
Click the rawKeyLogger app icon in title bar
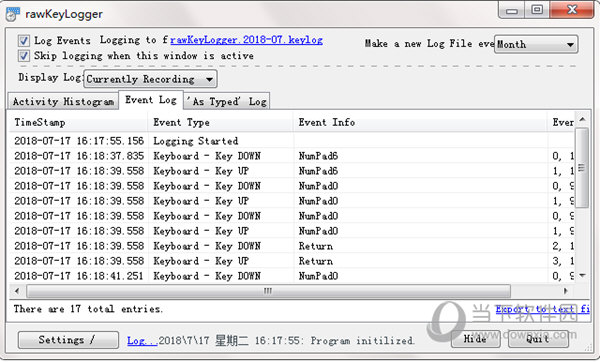click(x=13, y=14)
